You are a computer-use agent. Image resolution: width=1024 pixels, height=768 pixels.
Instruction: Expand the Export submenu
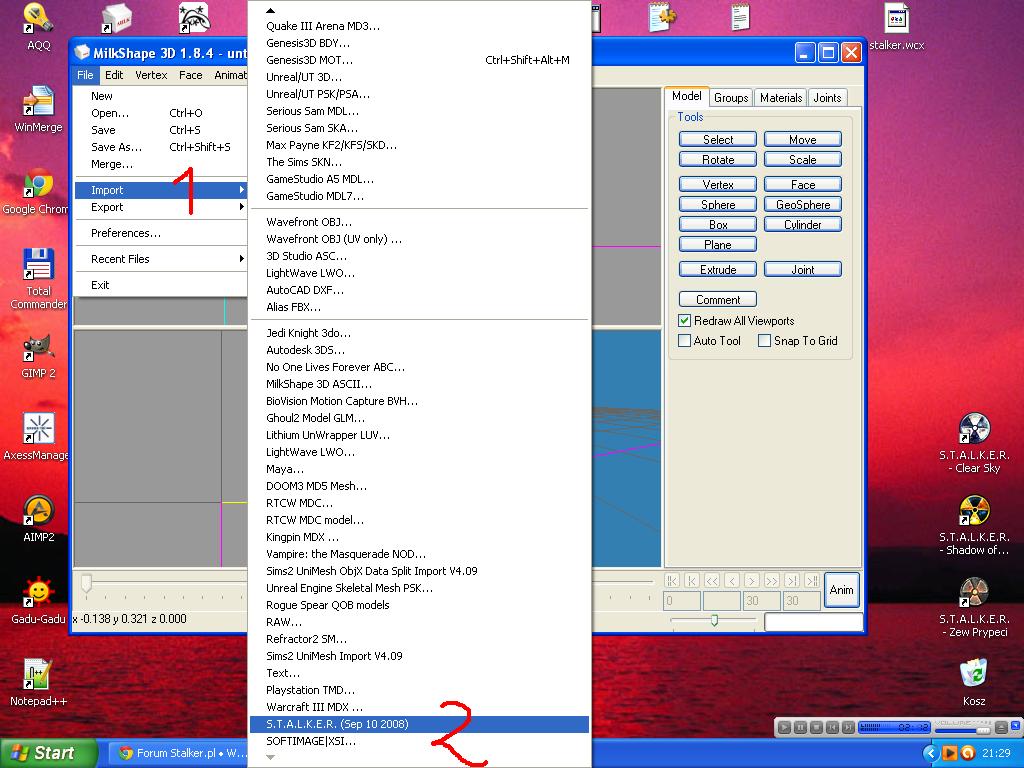(161, 207)
